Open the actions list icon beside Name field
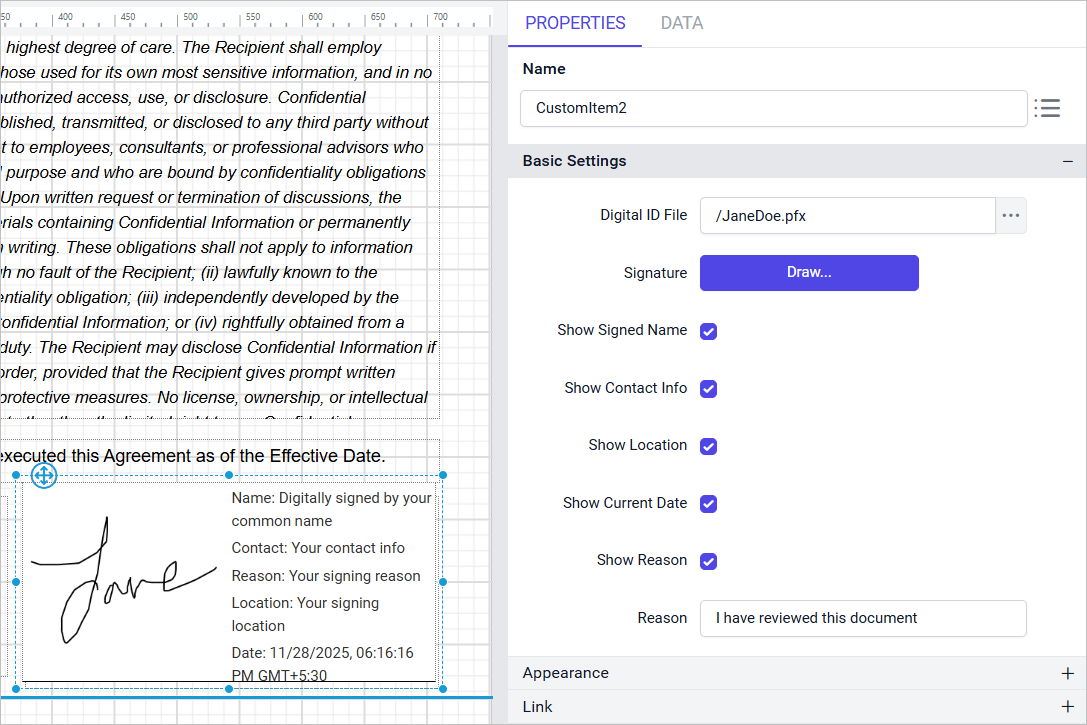 point(1047,108)
